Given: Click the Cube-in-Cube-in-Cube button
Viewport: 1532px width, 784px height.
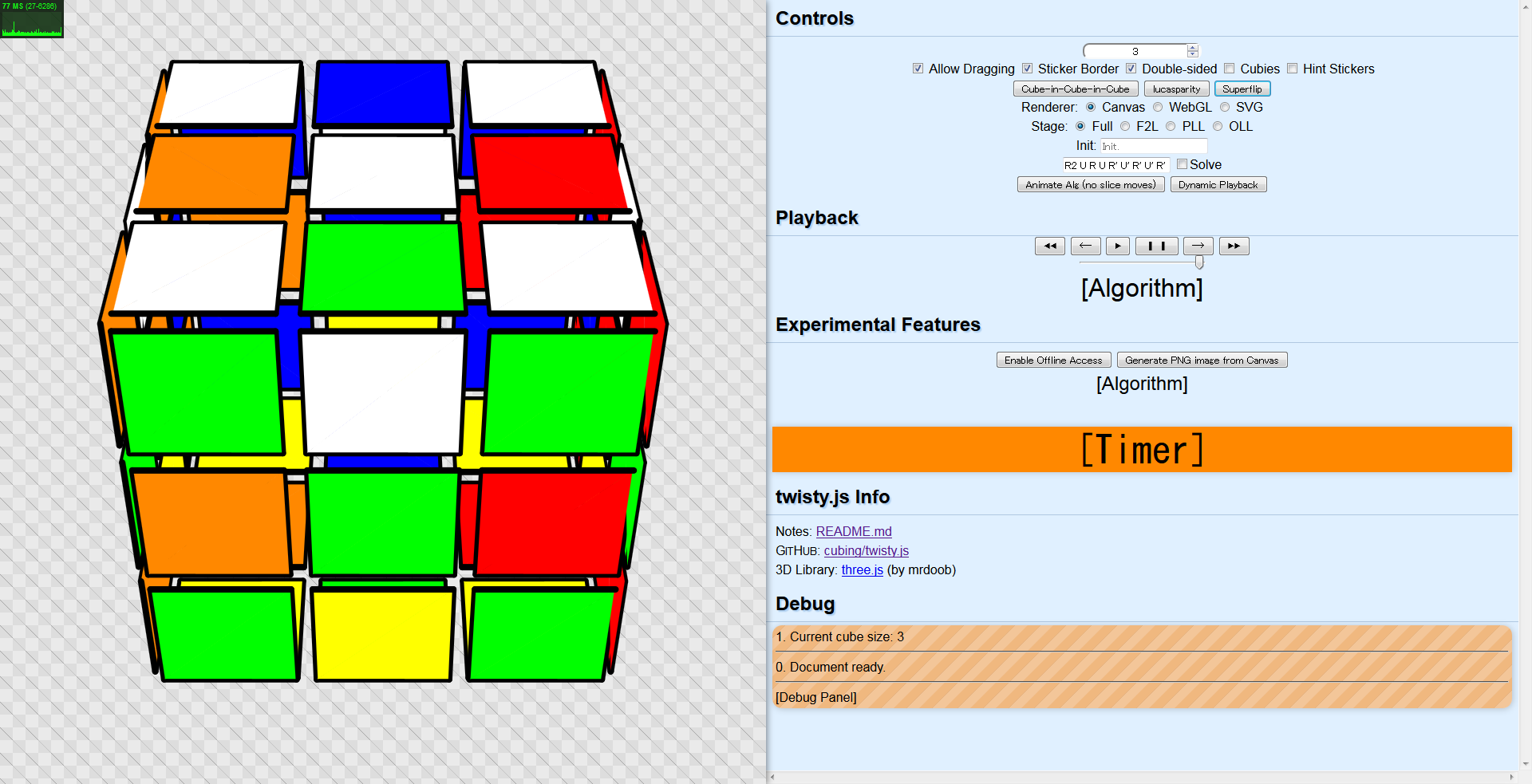Looking at the screenshot, I should coord(1076,89).
